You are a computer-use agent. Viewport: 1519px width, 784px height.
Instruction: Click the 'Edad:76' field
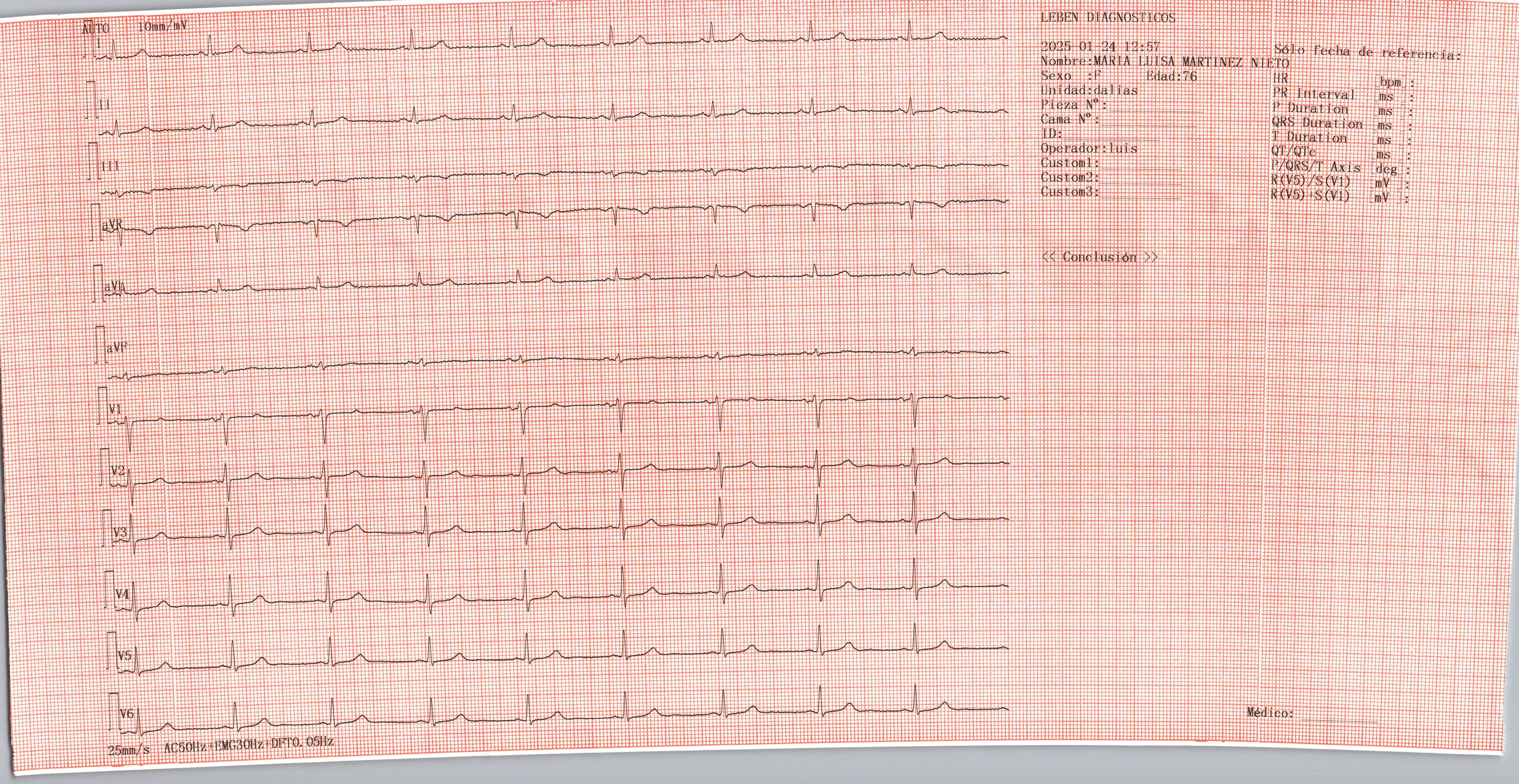point(1172,76)
